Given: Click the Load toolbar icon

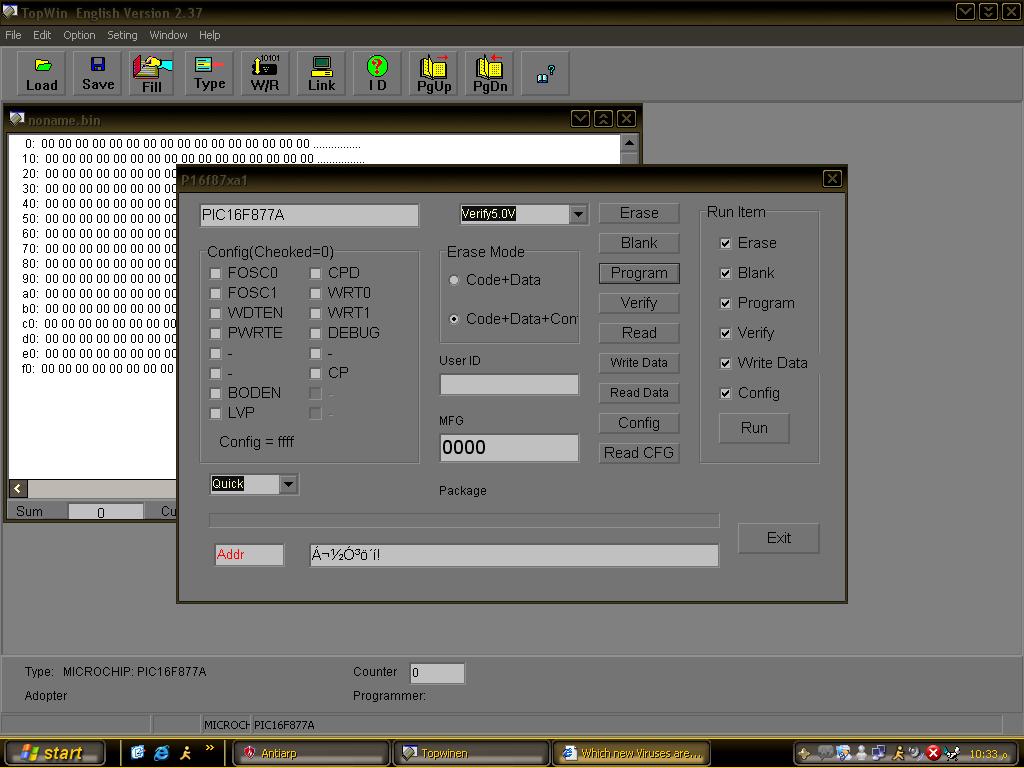Looking at the screenshot, I should pyautogui.click(x=41, y=74).
